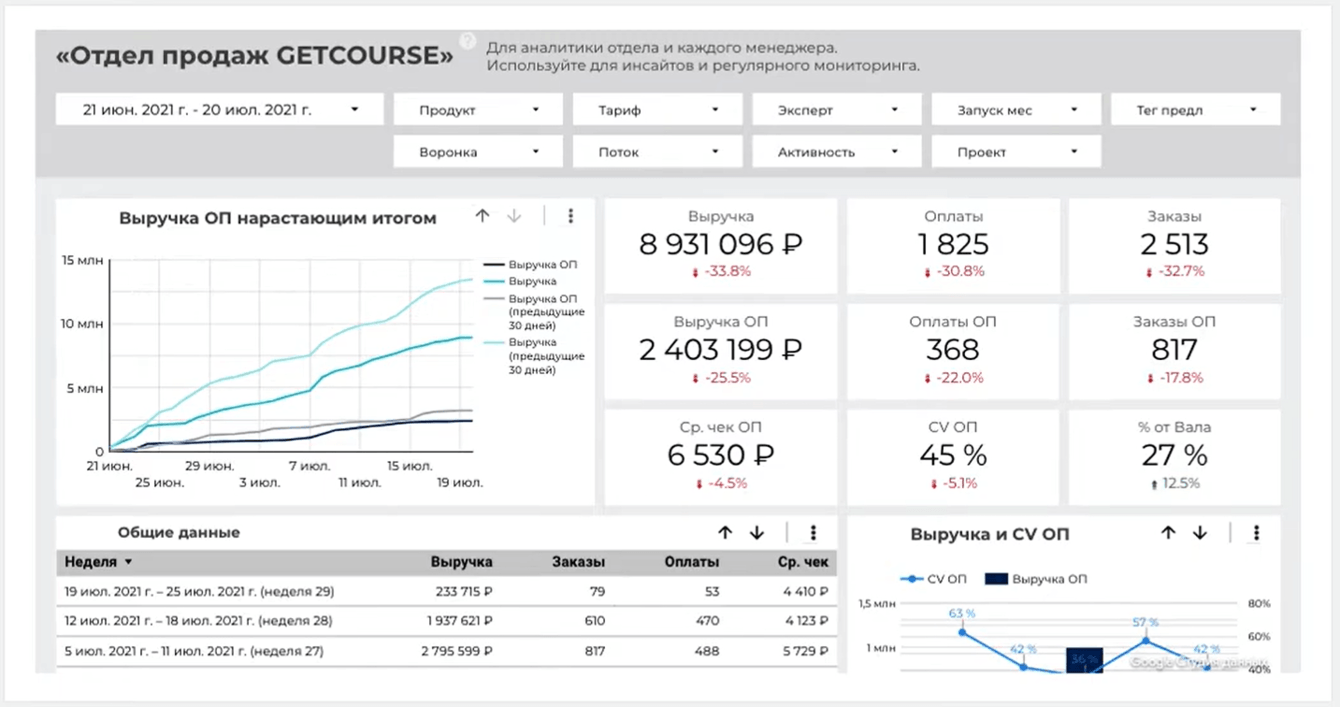Toggle Выручка ОП dark navy legend entry

[529, 265]
